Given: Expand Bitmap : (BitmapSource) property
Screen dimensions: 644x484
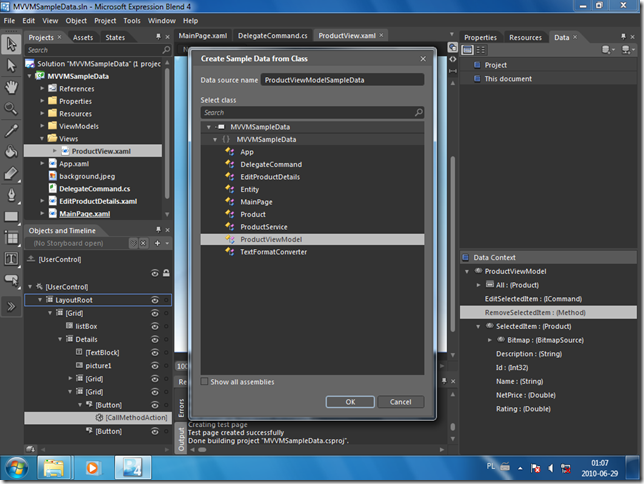Looking at the screenshot, I should 490,340.
